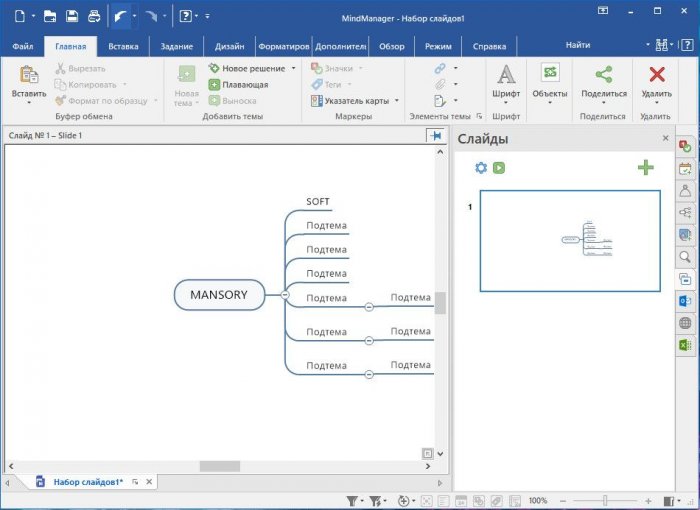700x510 pixels.
Task: Click the Help question mark icon in quick access toolbar
Action: [x=185, y=17]
